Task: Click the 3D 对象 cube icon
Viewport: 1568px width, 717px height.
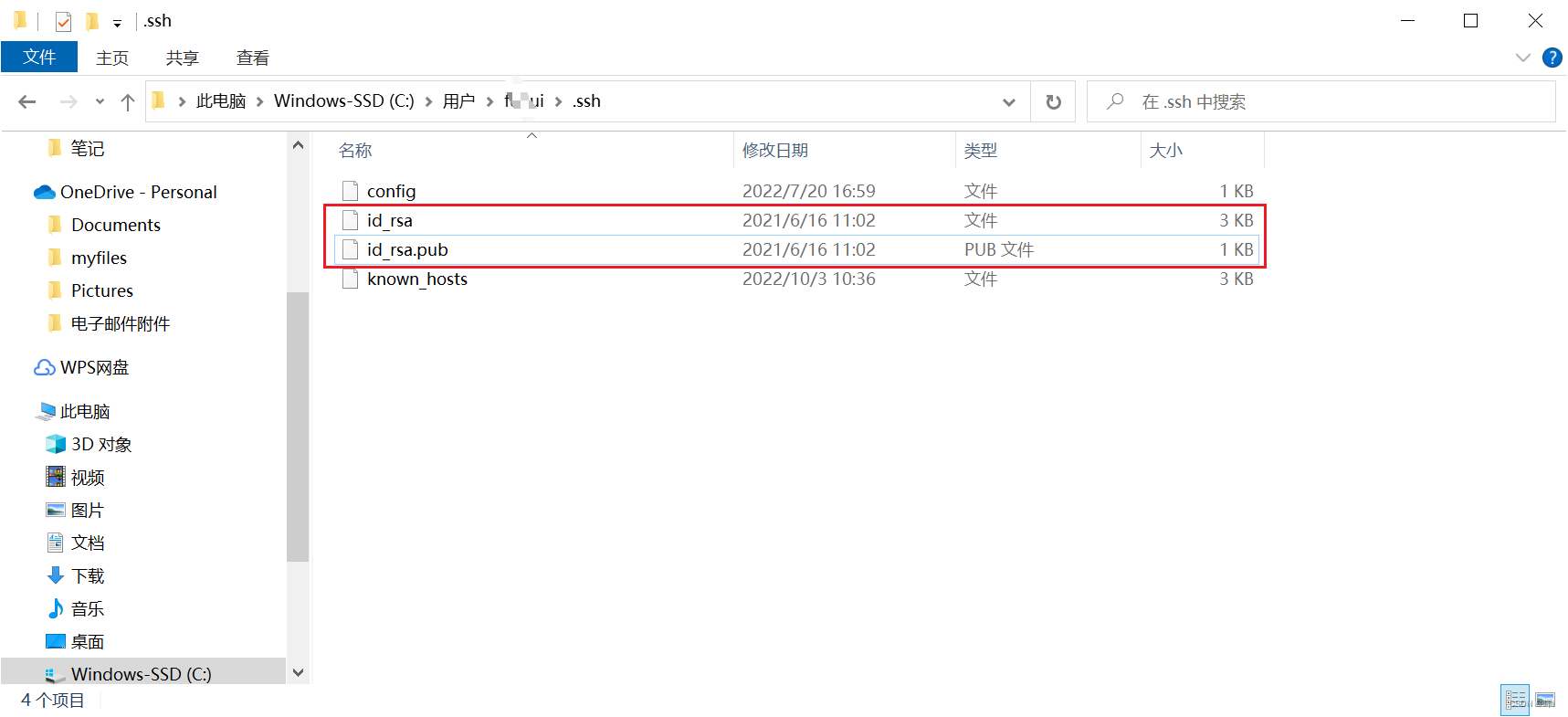Action: tap(56, 444)
